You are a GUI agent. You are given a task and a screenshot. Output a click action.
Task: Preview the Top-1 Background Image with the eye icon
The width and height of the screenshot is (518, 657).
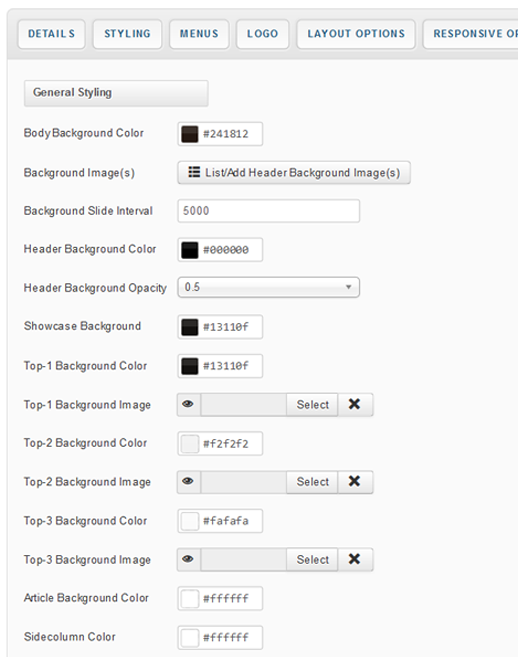[188, 404]
